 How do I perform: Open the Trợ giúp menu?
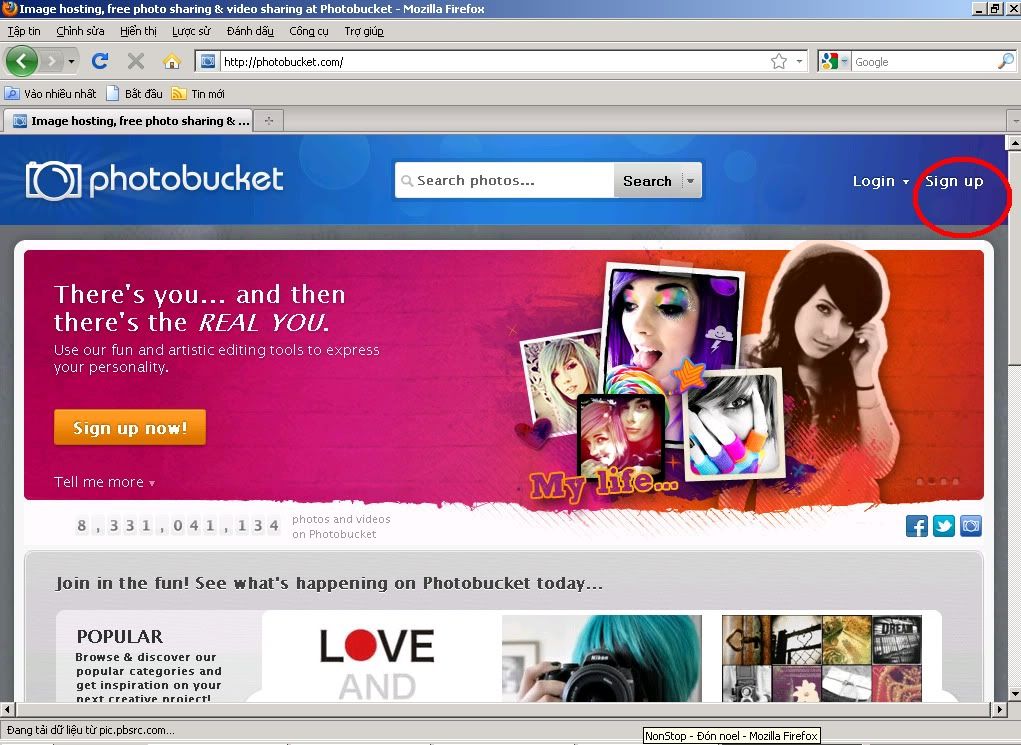tap(364, 31)
